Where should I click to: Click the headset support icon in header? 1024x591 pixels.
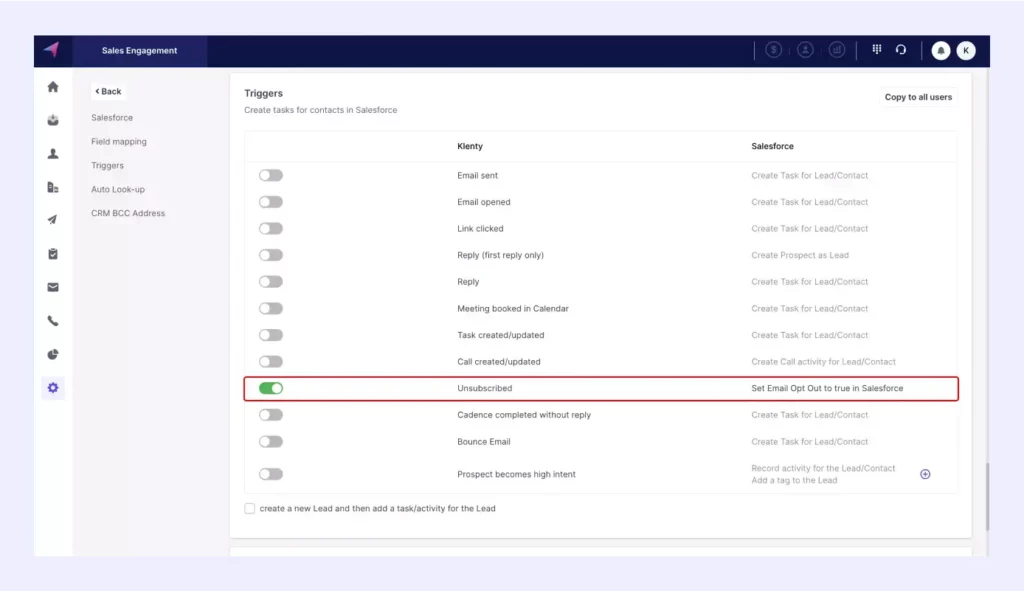tap(901, 50)
